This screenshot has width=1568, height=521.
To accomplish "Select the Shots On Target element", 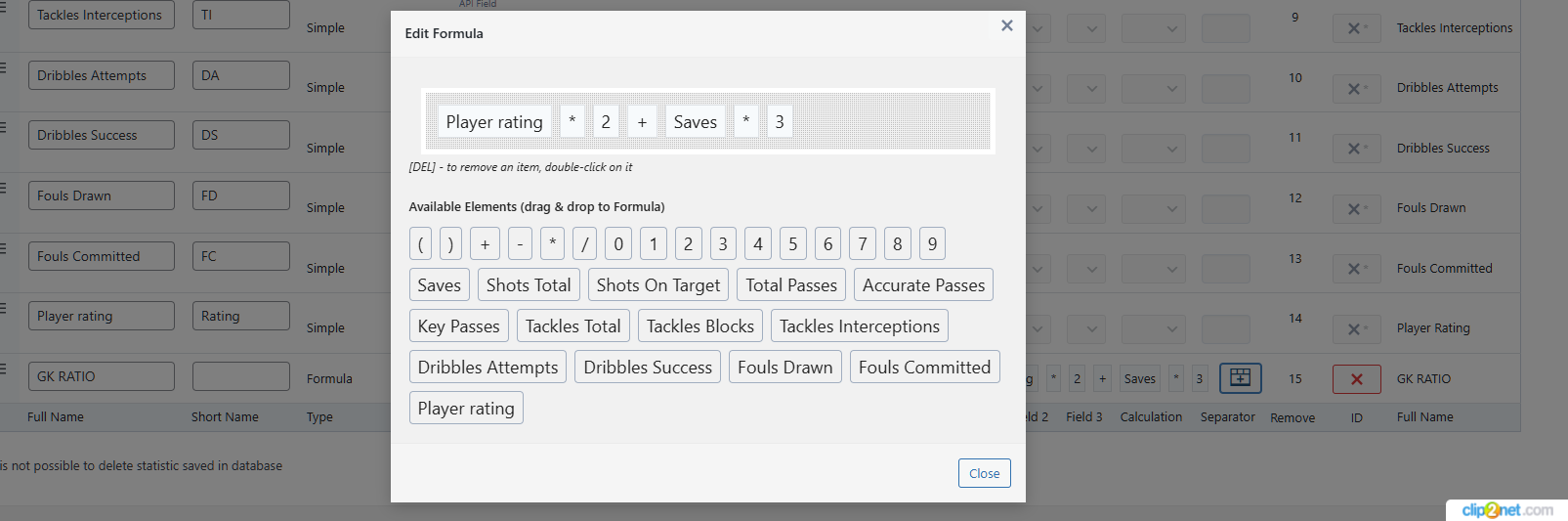I will pyautogui.click(x=658, y=285).
